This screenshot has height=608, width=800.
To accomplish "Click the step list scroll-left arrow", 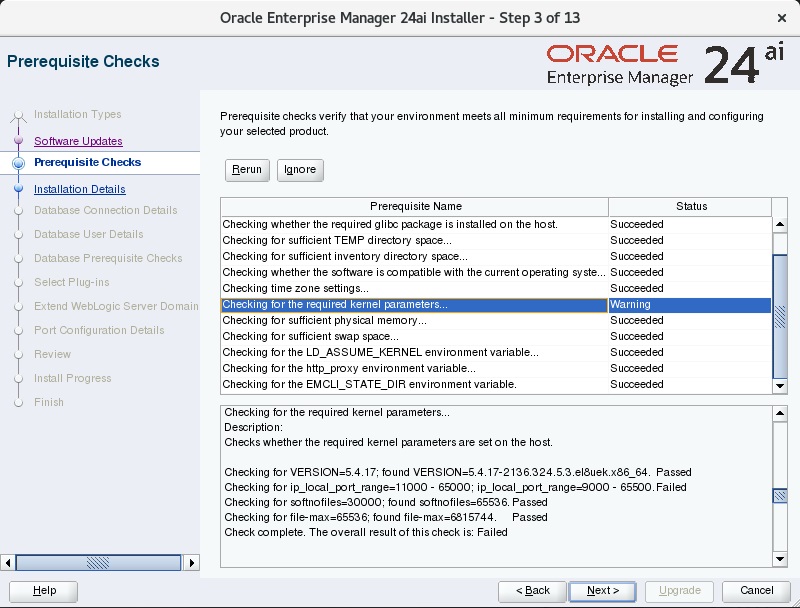I will coord(8,563).
